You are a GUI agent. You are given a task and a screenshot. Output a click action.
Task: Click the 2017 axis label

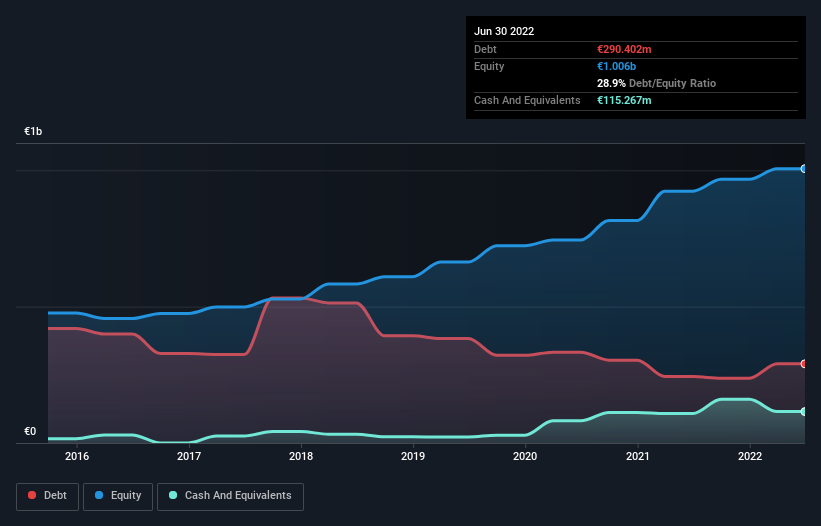[x=189, y=456]
